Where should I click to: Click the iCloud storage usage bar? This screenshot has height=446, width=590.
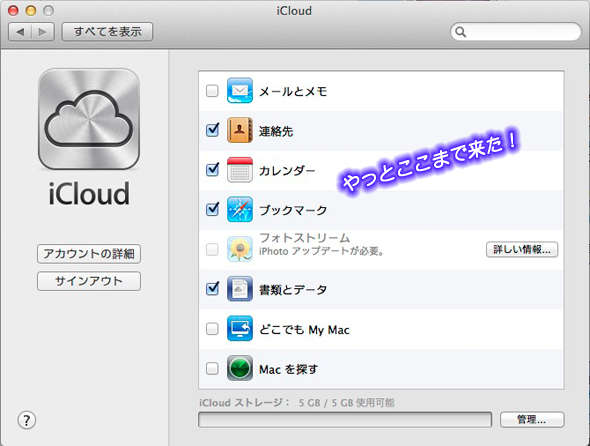click(345, 420)
